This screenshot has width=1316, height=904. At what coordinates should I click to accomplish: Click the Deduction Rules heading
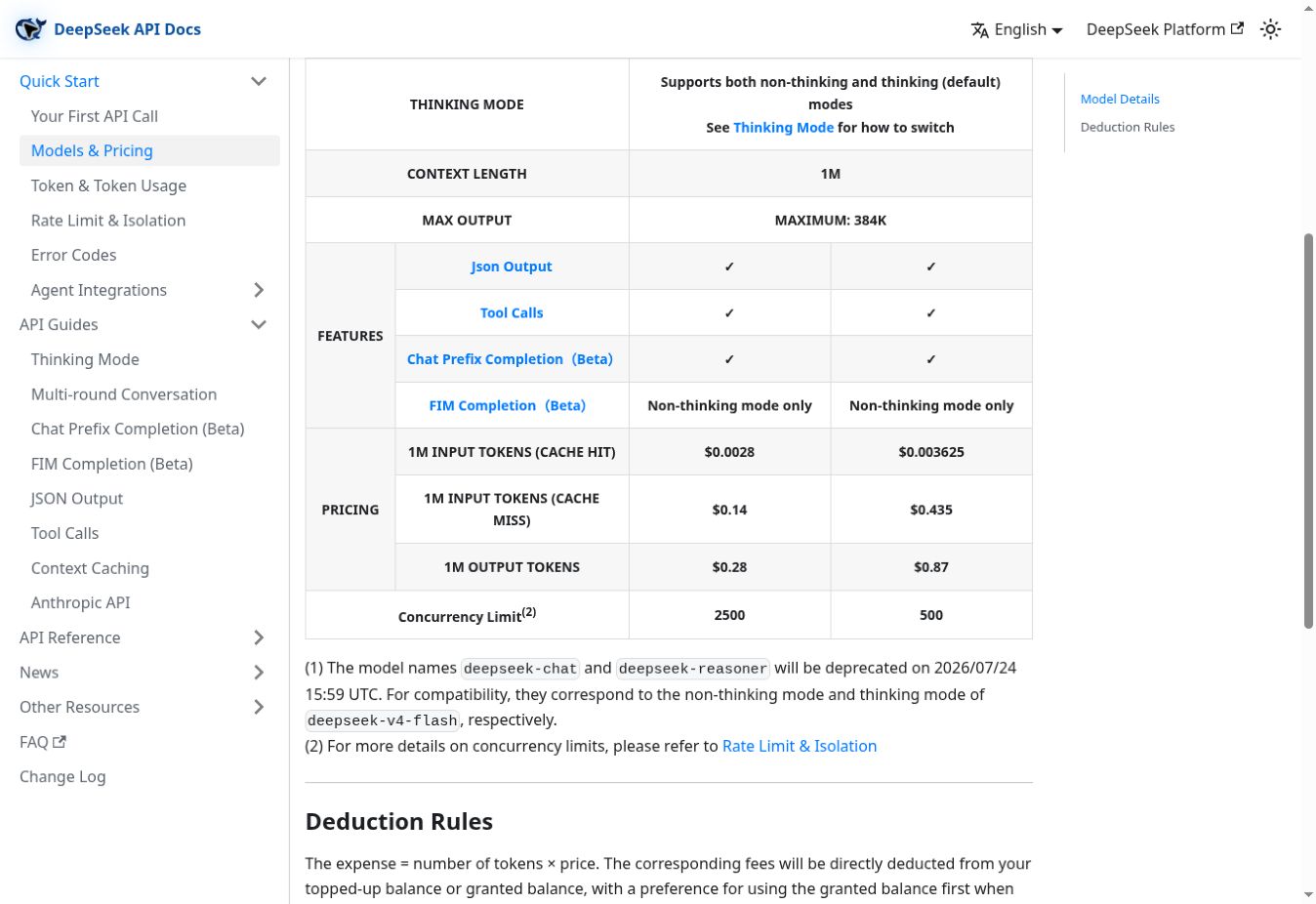(399, 822)
